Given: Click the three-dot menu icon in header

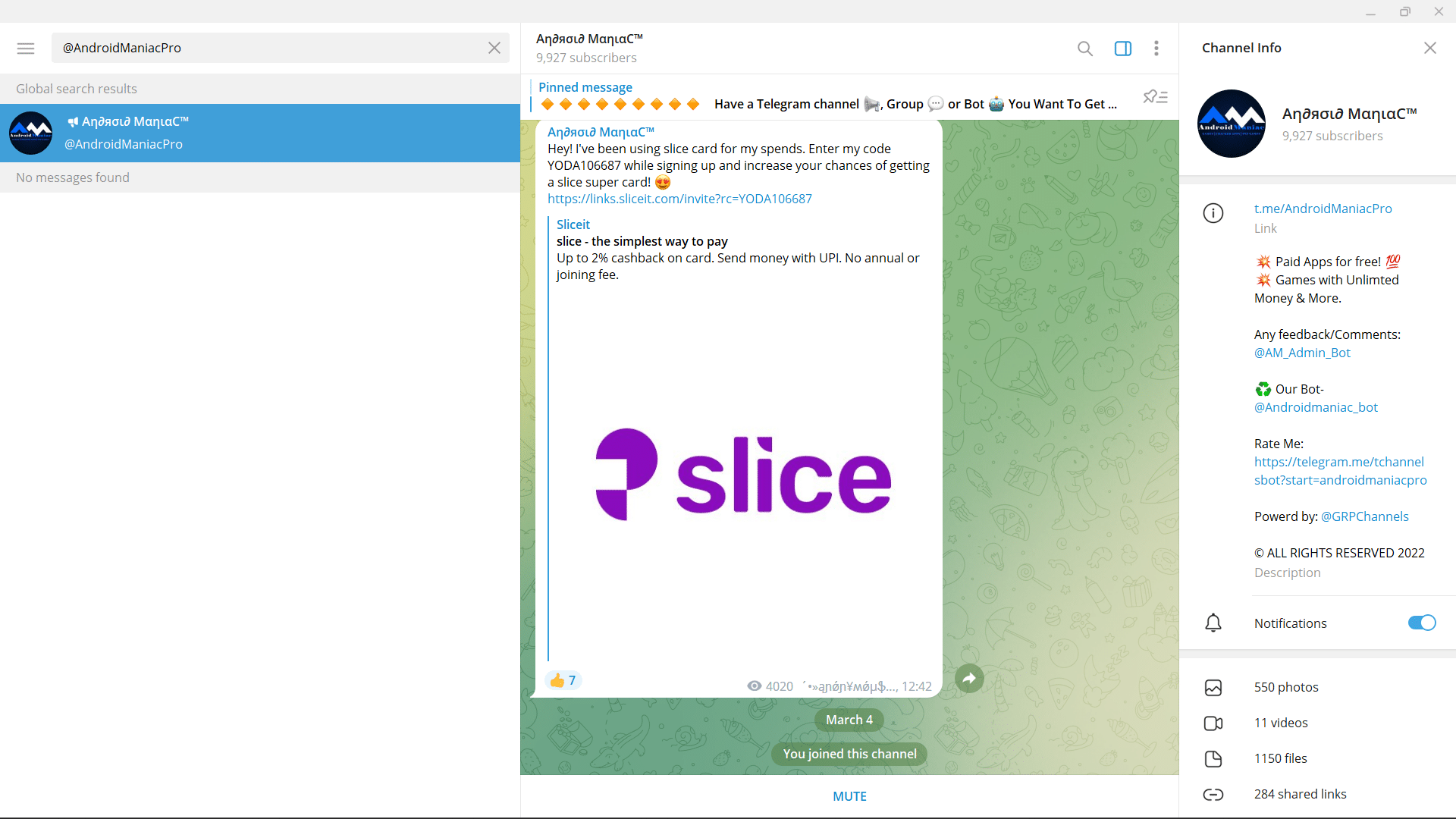Looking at the screenshot, I should point(1157,47).
